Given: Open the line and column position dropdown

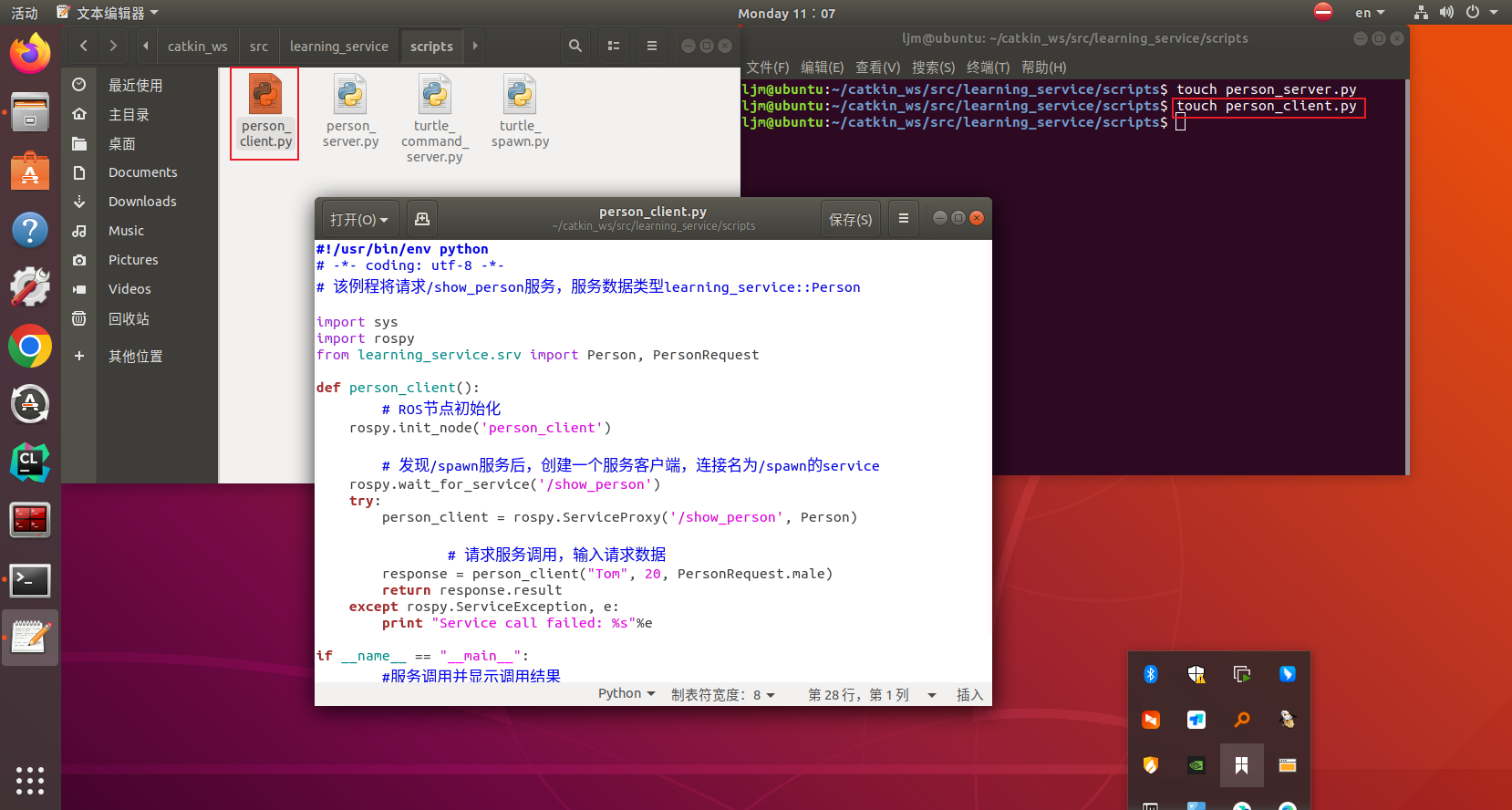Looking at the screenshot, I should click(872, 695).
